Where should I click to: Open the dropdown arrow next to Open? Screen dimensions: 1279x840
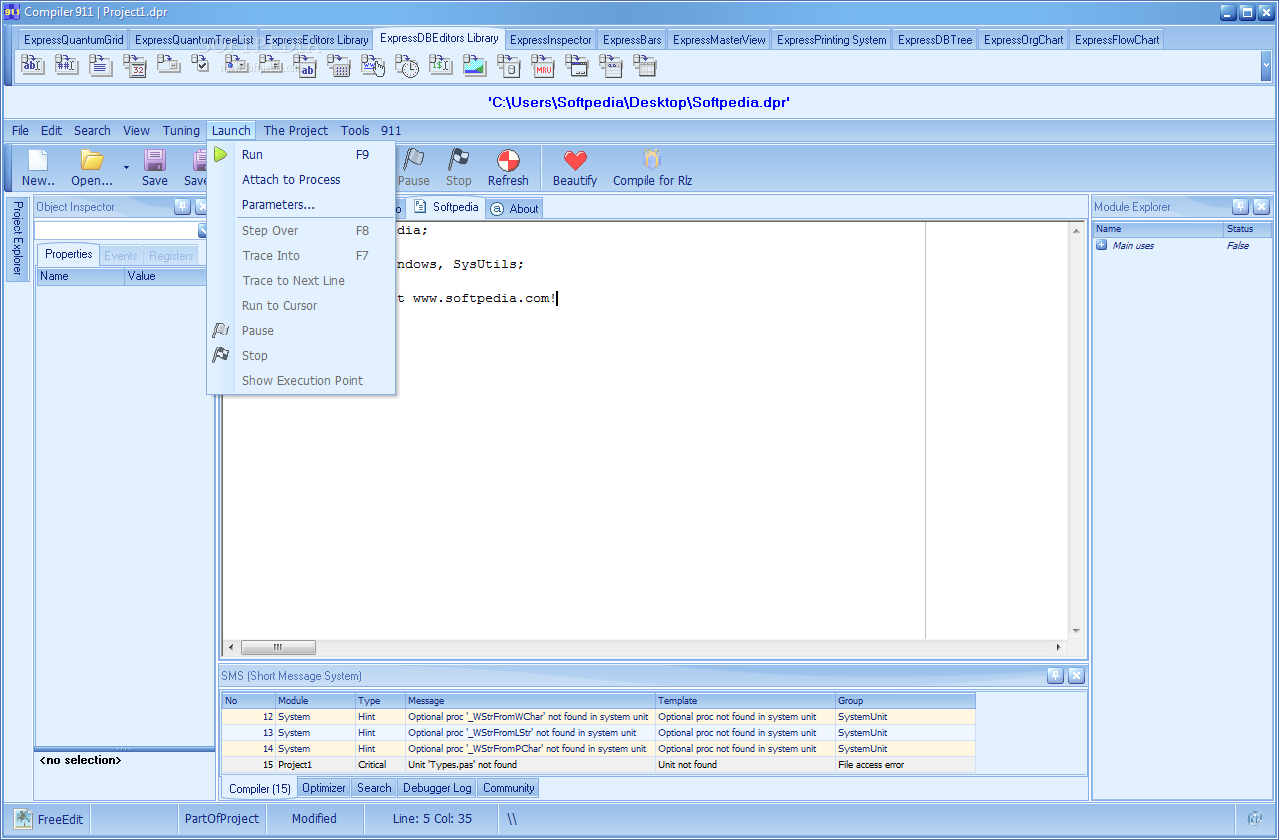tap(126, 166)
